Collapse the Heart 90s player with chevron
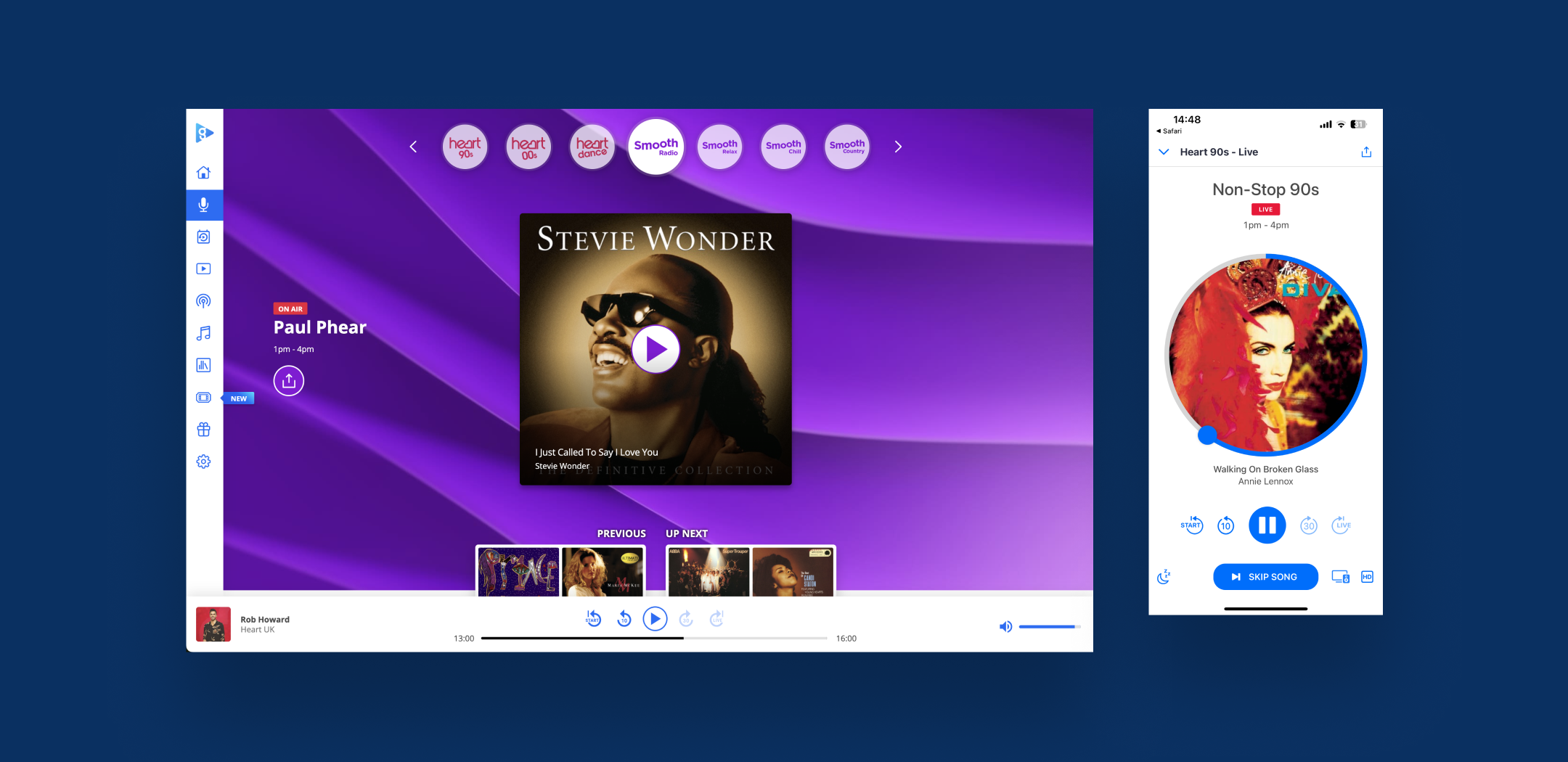 click(1164, 152)
